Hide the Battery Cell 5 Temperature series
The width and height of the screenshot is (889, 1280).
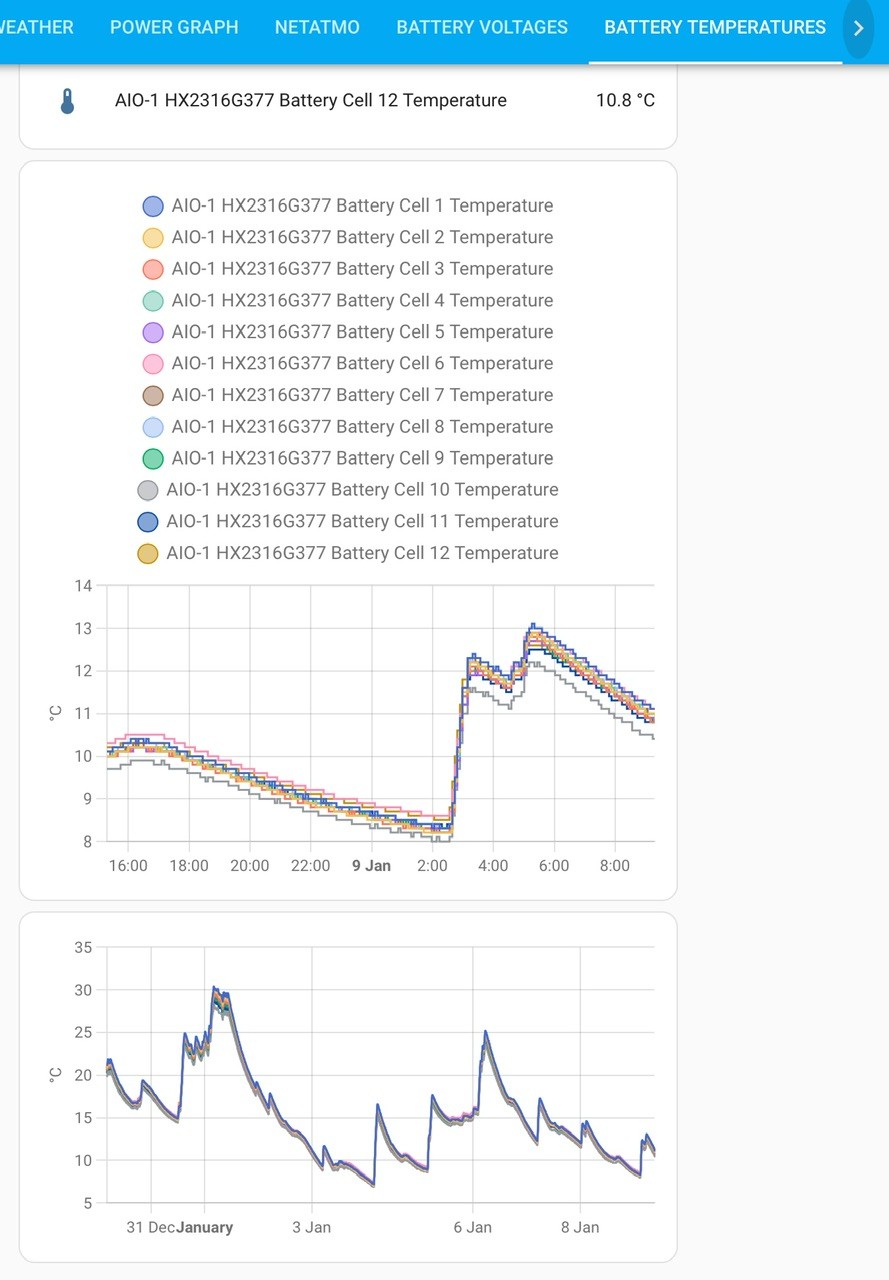(348, 332)
